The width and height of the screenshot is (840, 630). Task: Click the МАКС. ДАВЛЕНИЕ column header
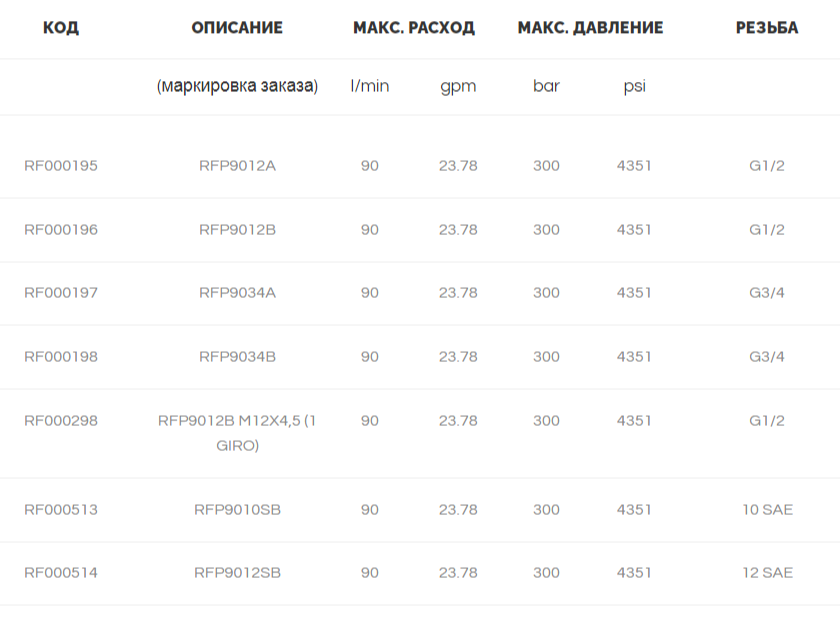pos(590,27)
